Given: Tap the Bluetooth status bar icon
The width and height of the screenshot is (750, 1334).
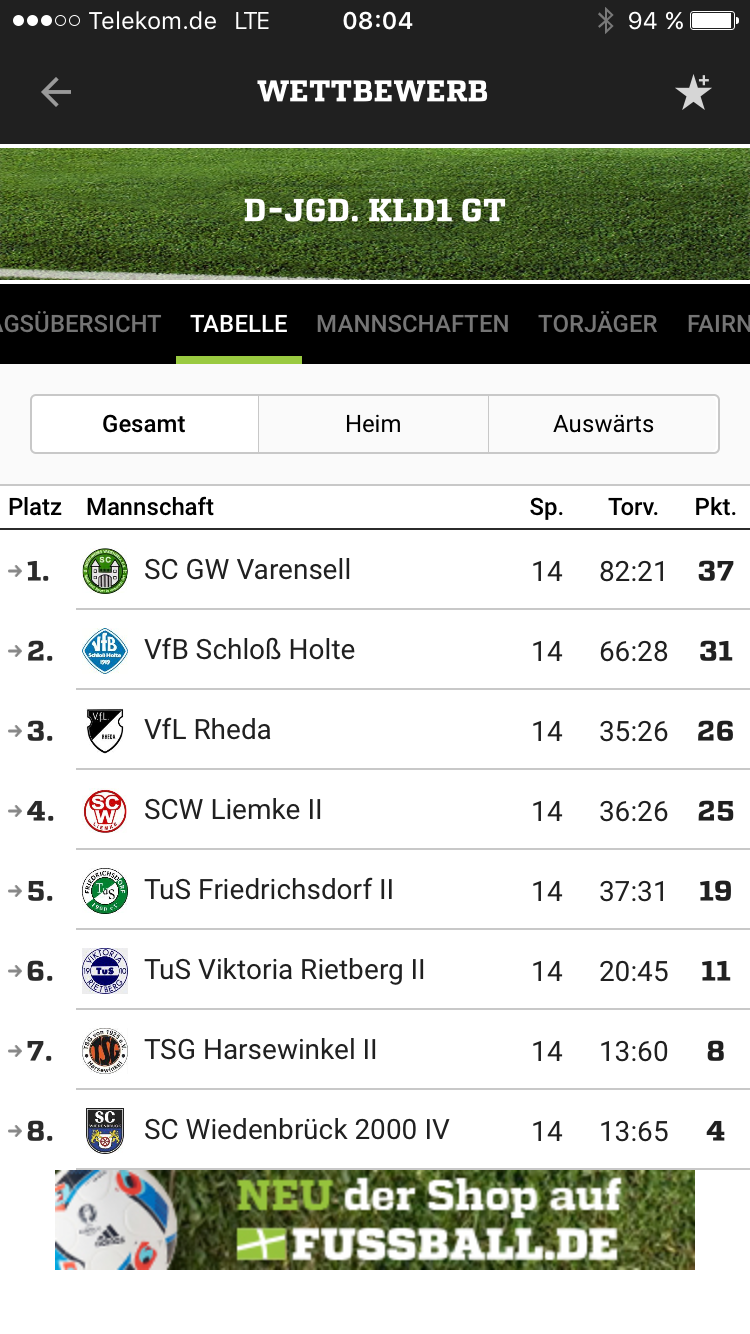Looking at the screenshot, I should click(x=605, y=21).
